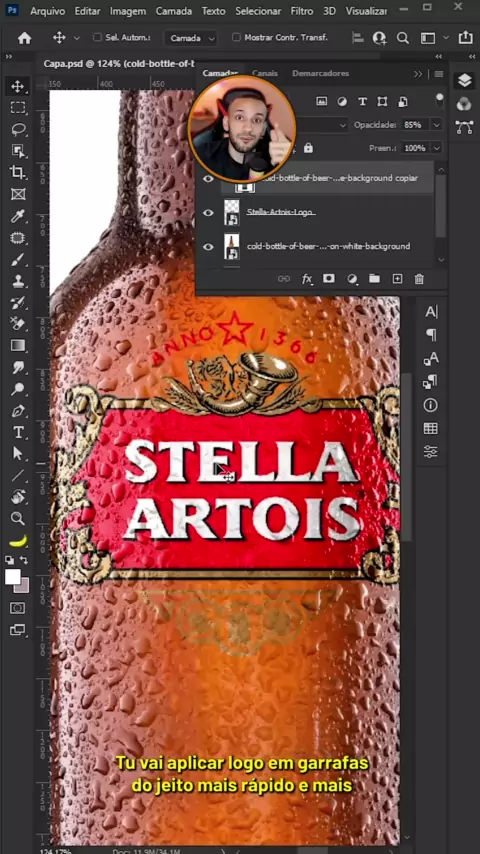
Task: Toggle Quick Mask mode
Action: [17, 608]
